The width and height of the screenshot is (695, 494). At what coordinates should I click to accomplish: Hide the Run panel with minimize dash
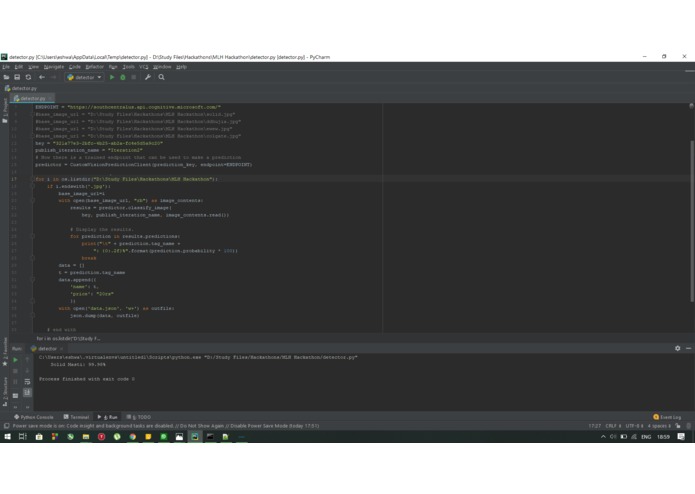point(688,349)
